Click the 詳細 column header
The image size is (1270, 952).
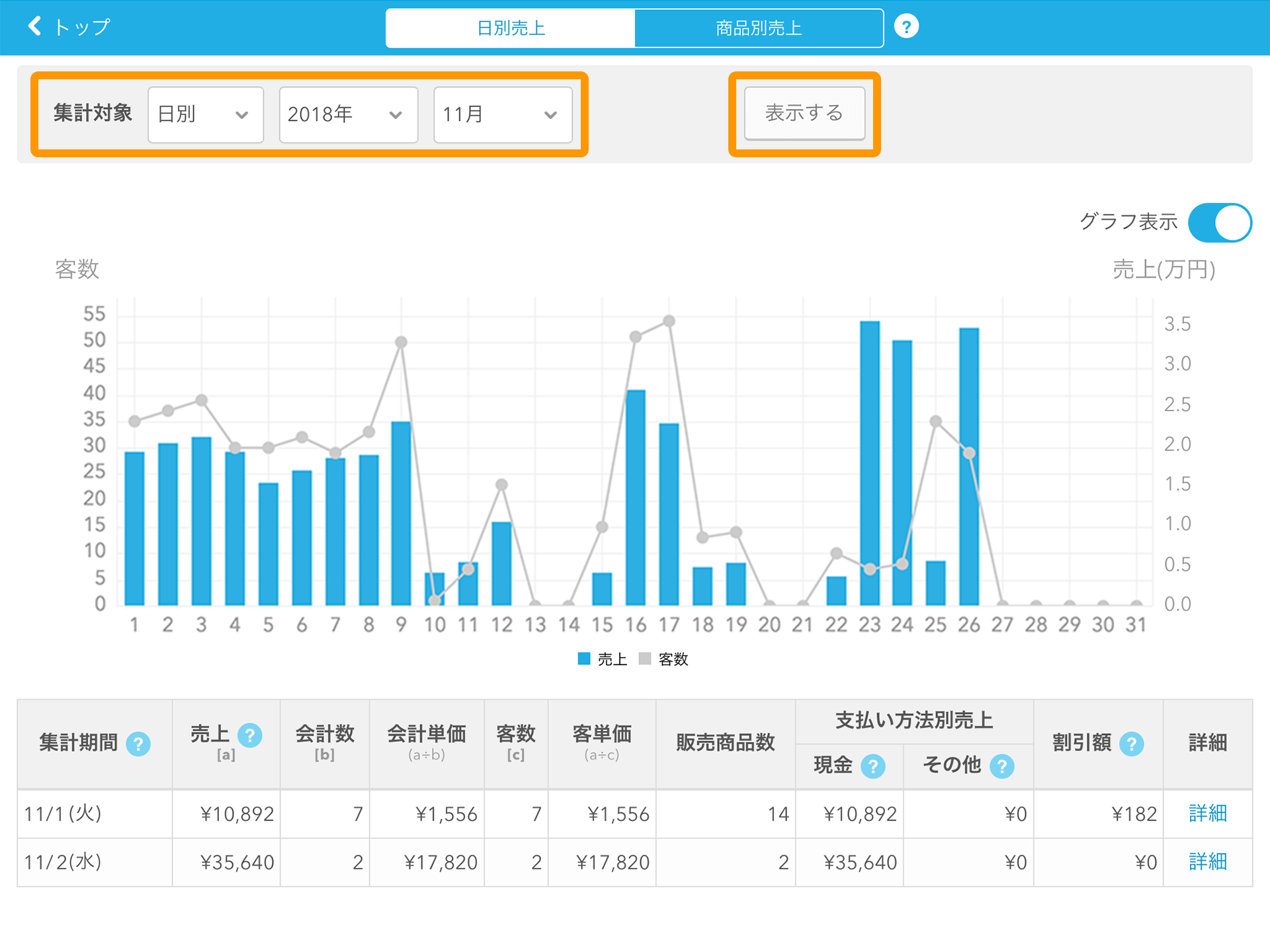tap(1208, 743)
